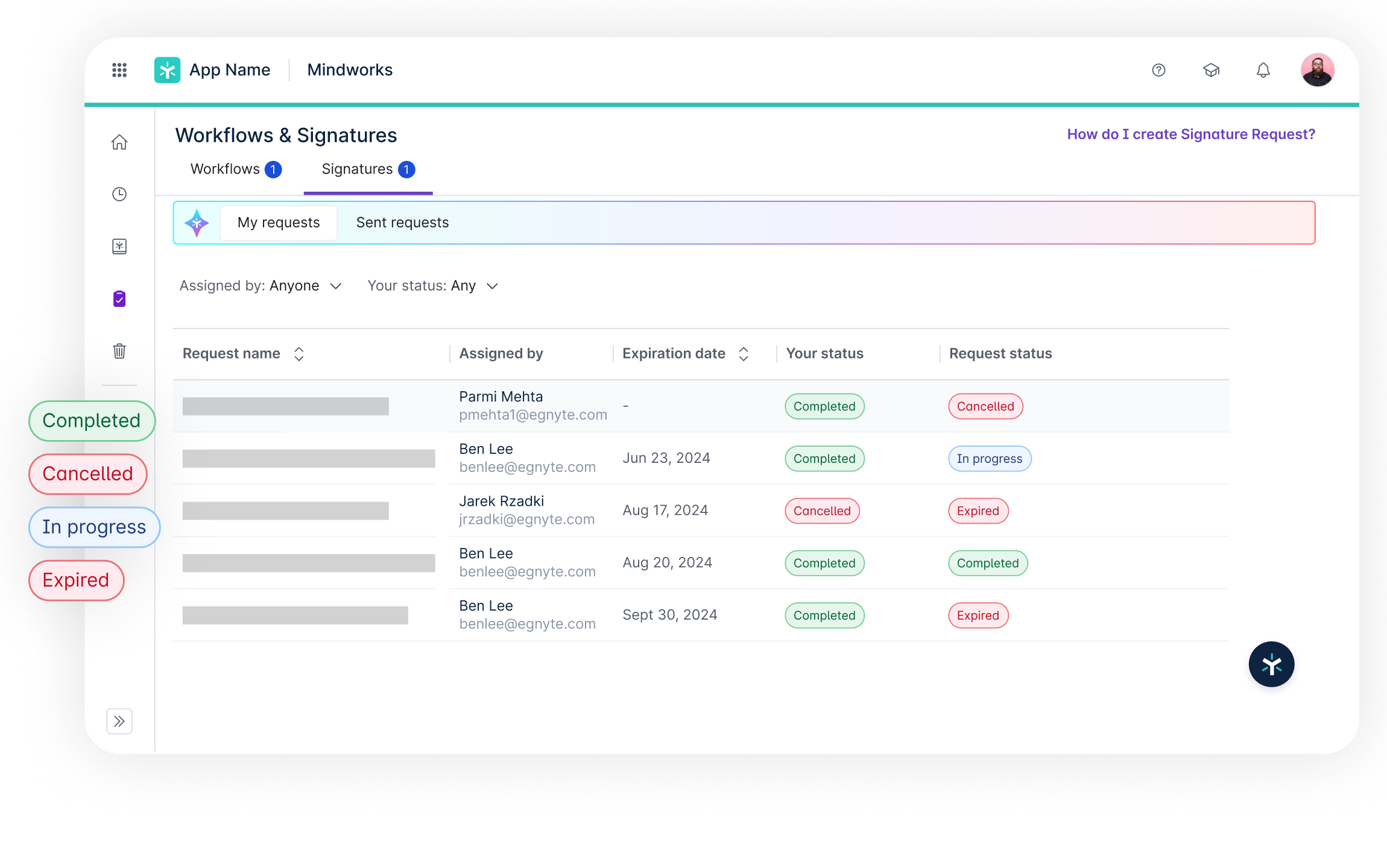Open the floating assistant button
1387x868 pixels.
[1271, 664]
